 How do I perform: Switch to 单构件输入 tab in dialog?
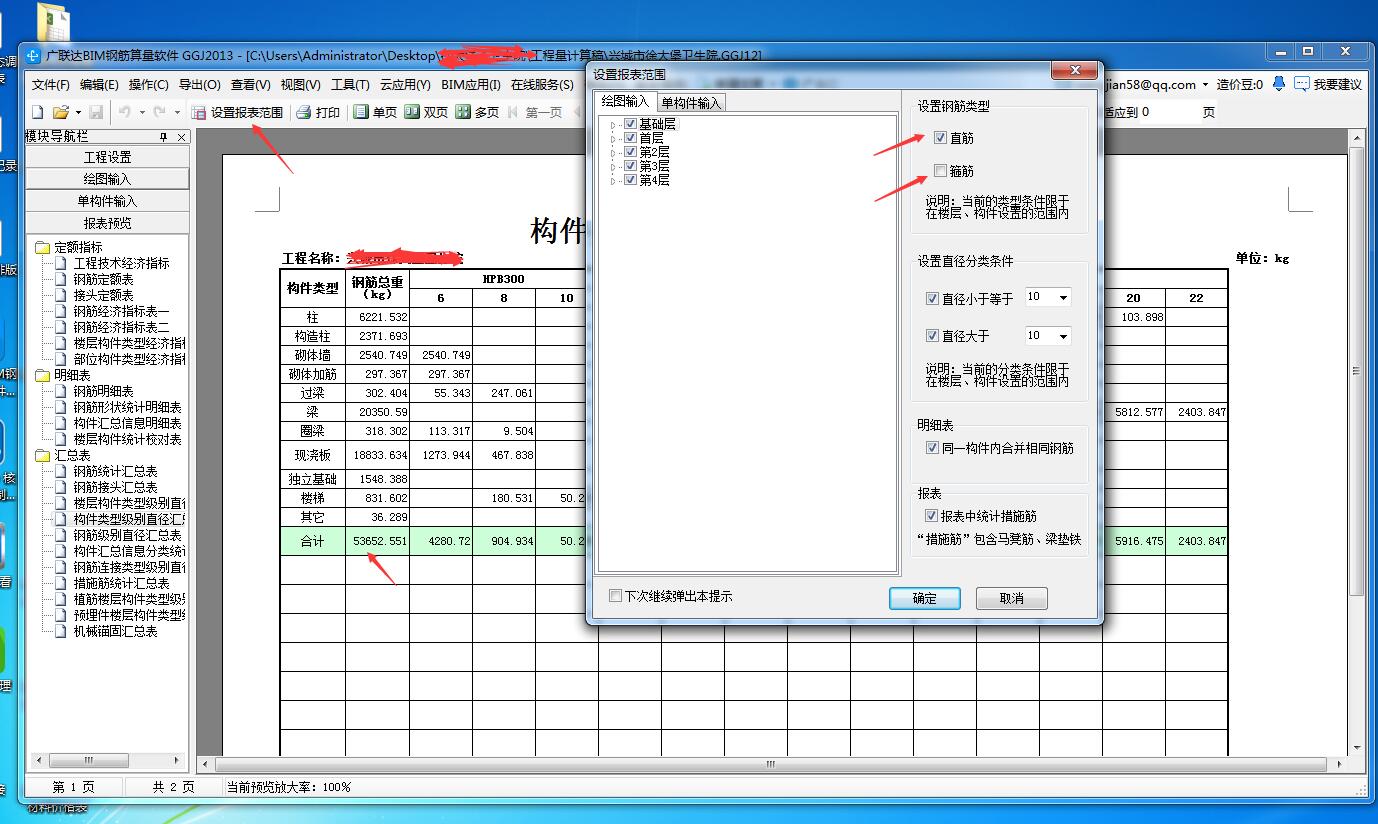click(x=690, y=103)
